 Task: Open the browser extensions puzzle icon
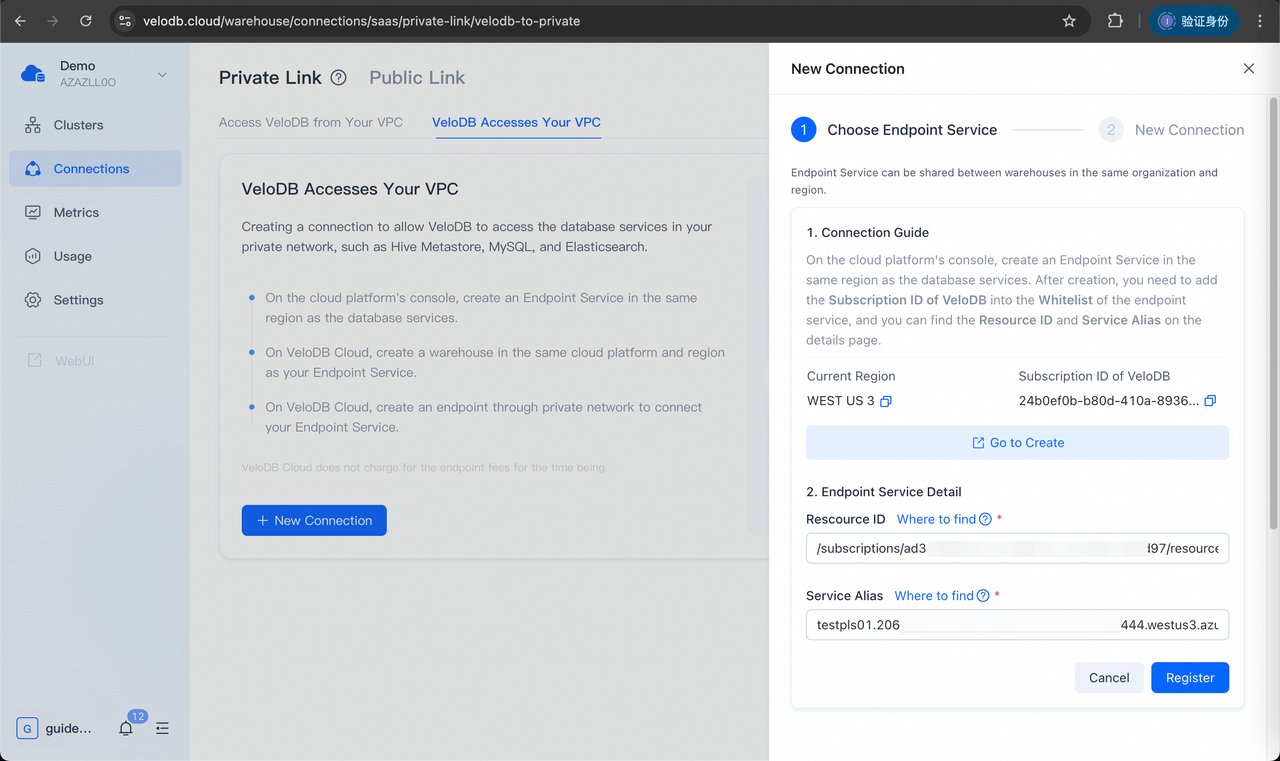pos(1115,20)
